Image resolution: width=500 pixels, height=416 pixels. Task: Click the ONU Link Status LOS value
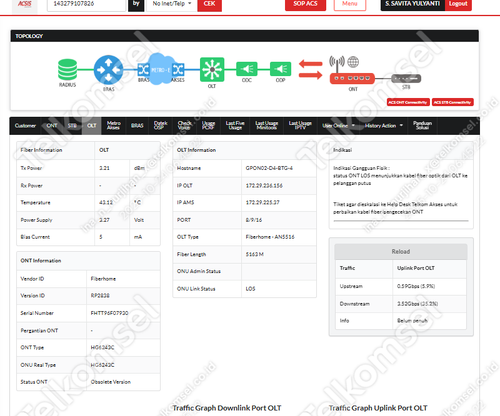click(250, 289)
